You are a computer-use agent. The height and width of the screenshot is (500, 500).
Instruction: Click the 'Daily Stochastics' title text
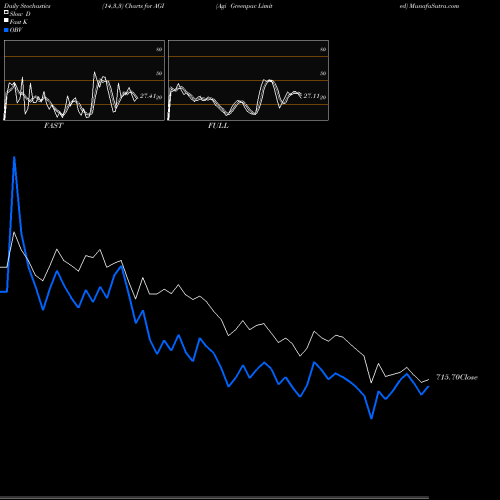click(27, 6)
